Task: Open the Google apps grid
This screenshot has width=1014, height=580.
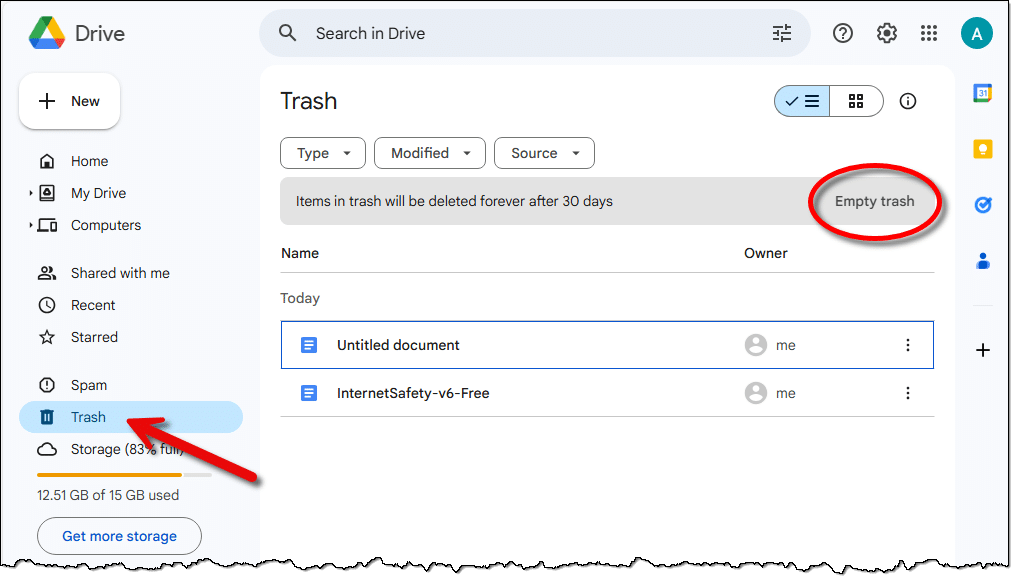Action: (x=929, y=33)
